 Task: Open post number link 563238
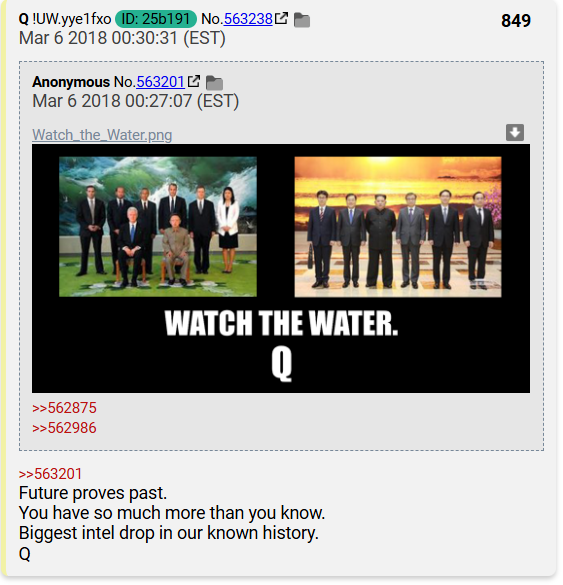coord(248,19)
